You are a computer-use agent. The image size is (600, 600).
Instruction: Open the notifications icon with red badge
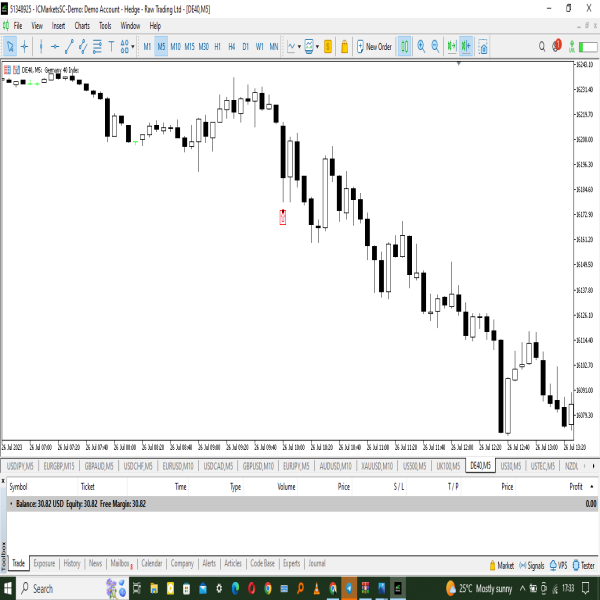point(557,46)
